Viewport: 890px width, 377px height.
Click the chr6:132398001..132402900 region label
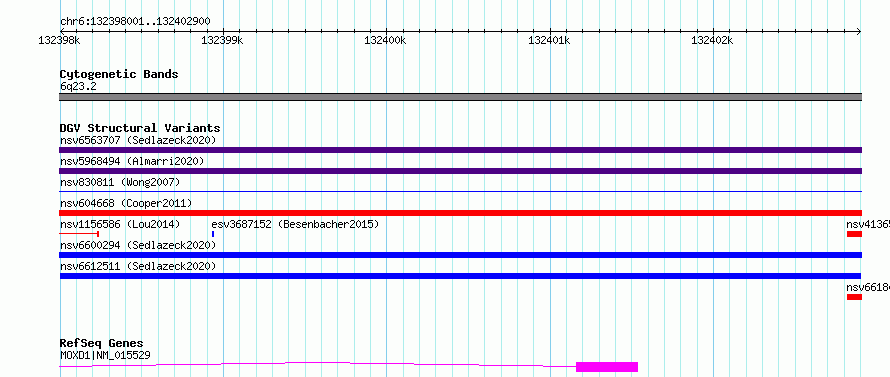(135, 22)
